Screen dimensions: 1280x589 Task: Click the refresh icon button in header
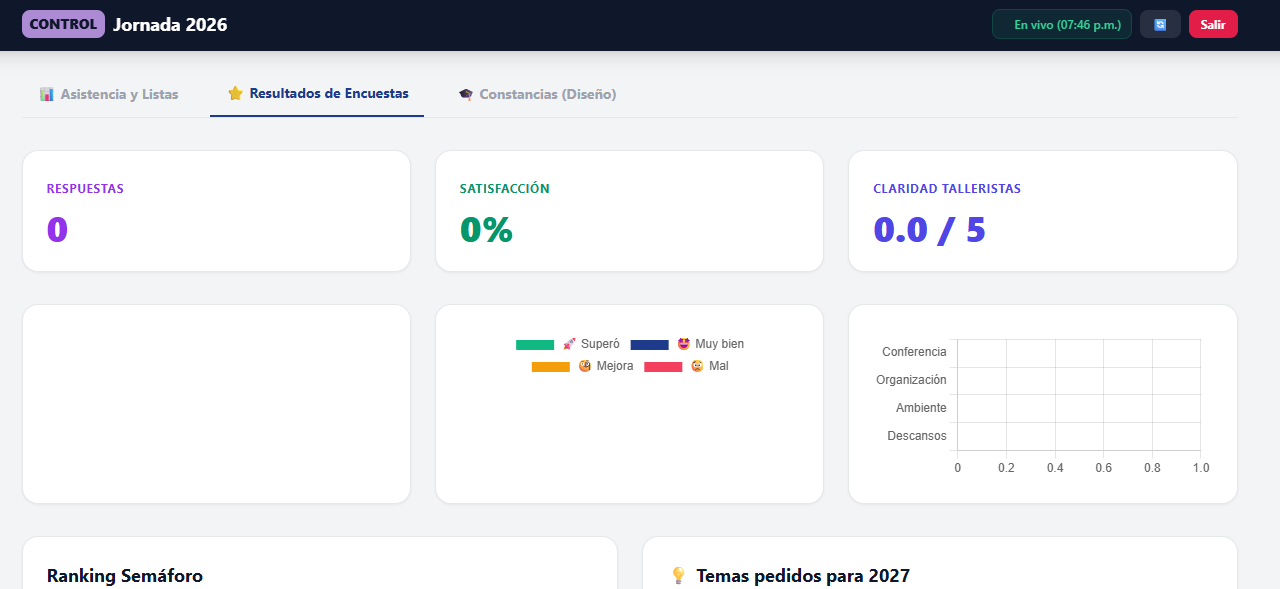click(x=1160, y=24)
